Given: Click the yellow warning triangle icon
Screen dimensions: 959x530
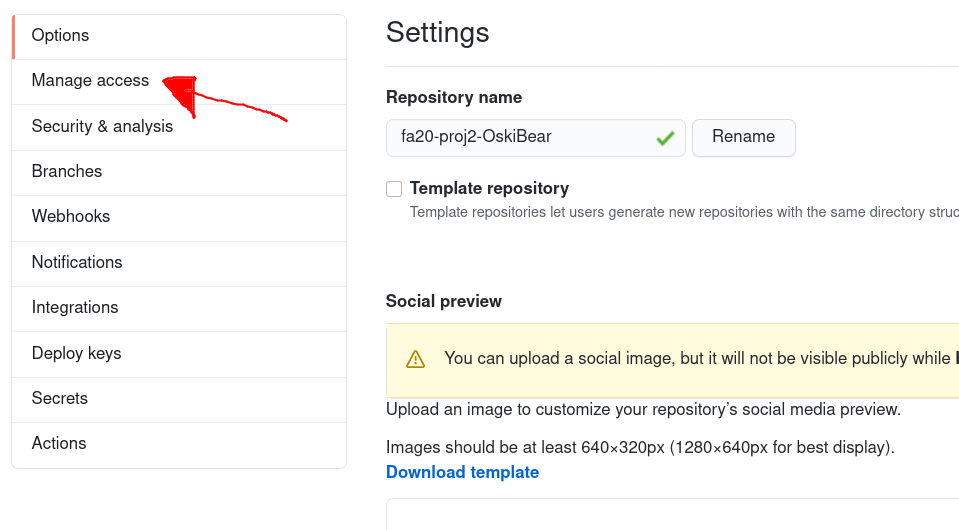Looking at the screenshot, I should [x=415, y=359].
